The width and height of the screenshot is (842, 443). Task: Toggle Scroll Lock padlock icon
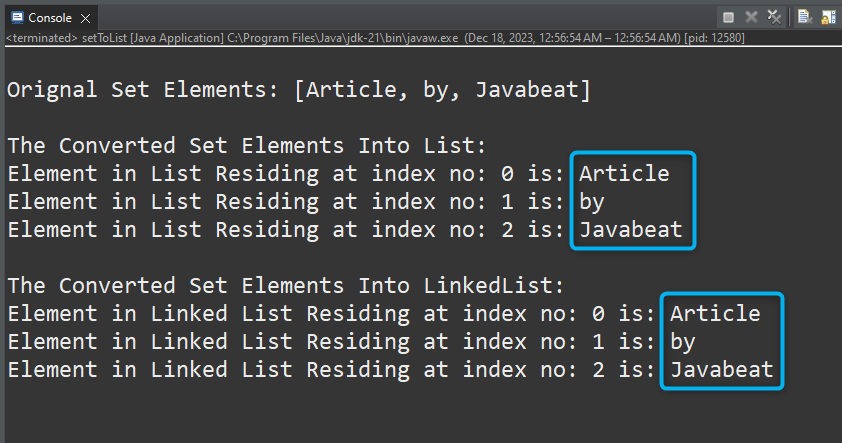(x=829, y=17)
